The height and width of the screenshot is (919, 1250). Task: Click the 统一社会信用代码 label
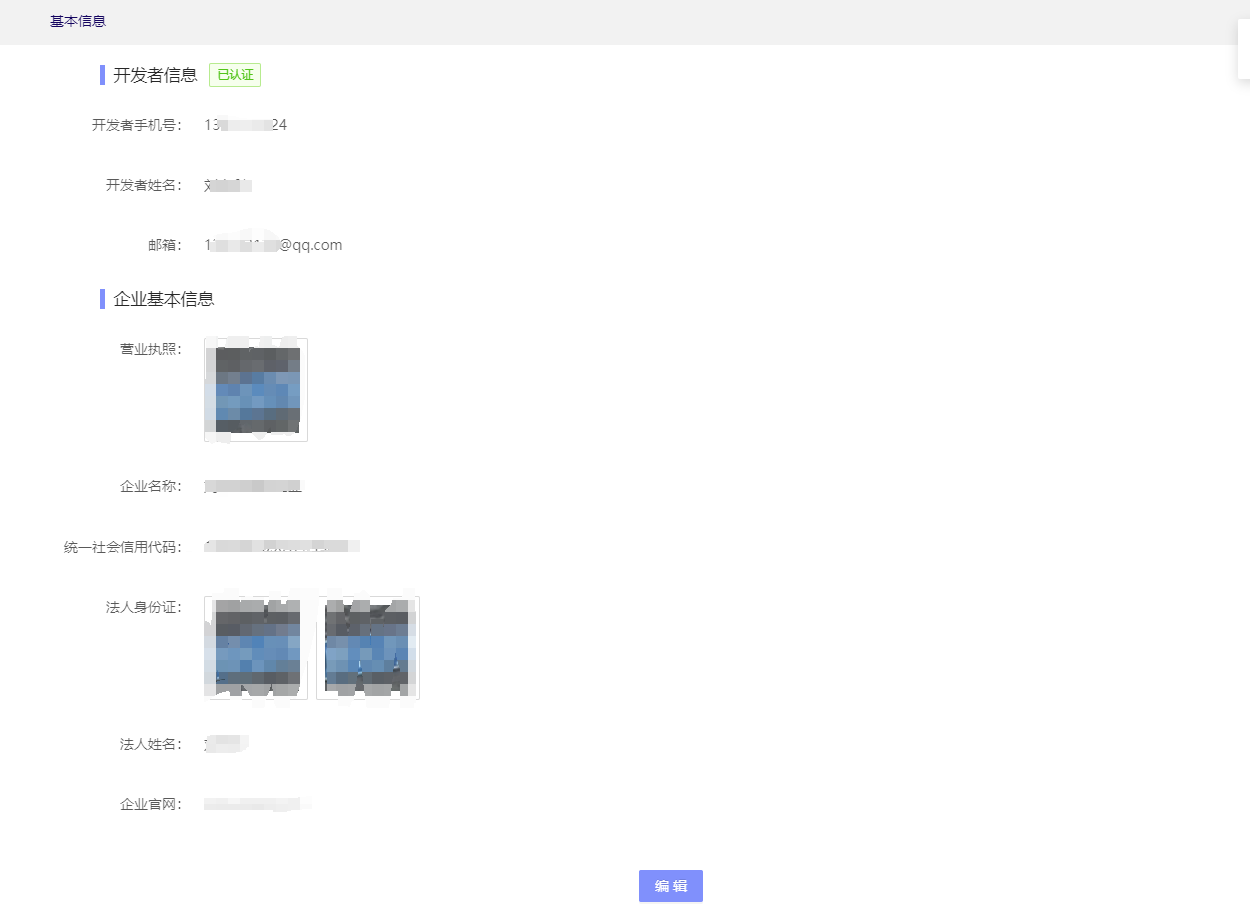click(x=123, y=547)
